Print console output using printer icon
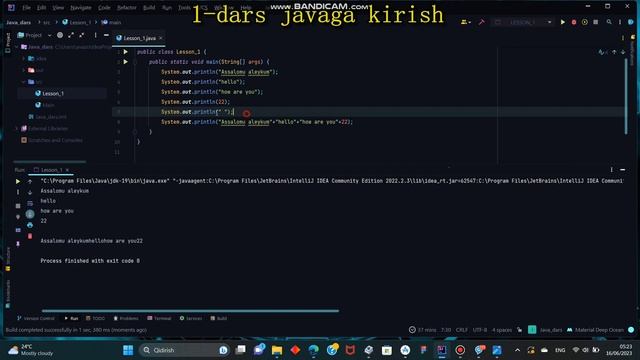This screenshot has height=360, width=640. 30,225
